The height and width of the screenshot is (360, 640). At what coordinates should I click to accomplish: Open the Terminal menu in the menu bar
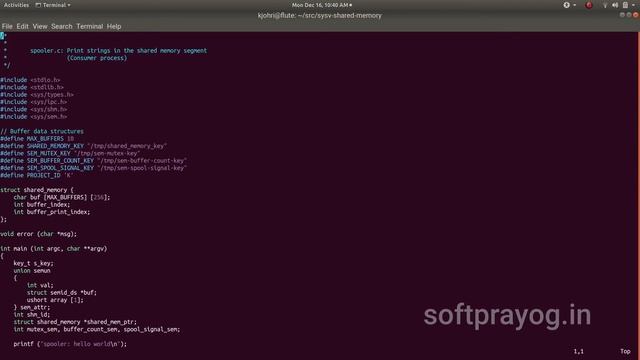[x=90, y=27]
